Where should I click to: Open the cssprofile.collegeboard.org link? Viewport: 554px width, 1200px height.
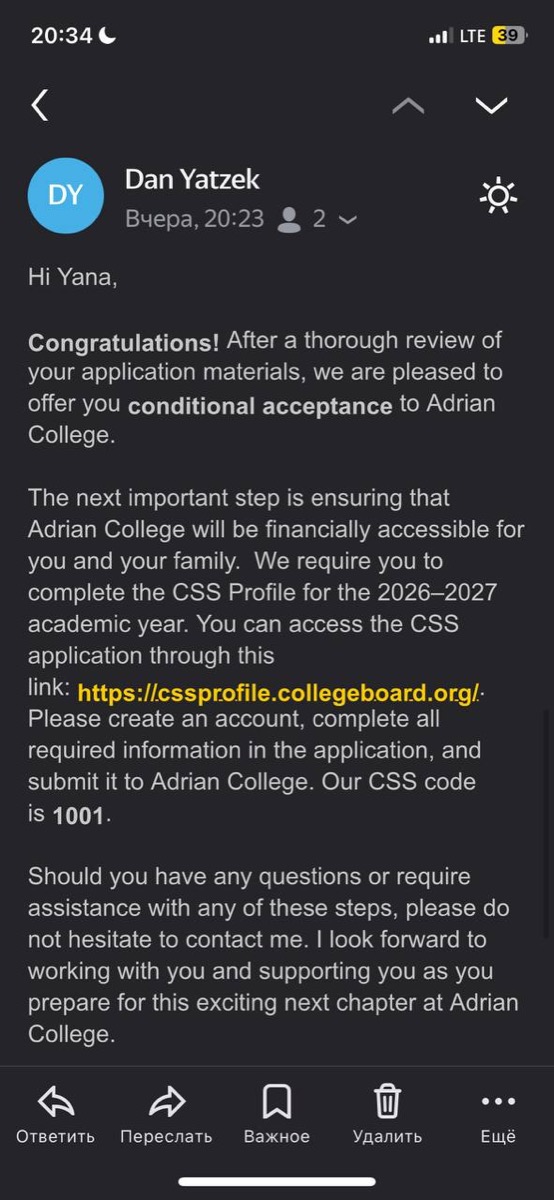point(279,692)
